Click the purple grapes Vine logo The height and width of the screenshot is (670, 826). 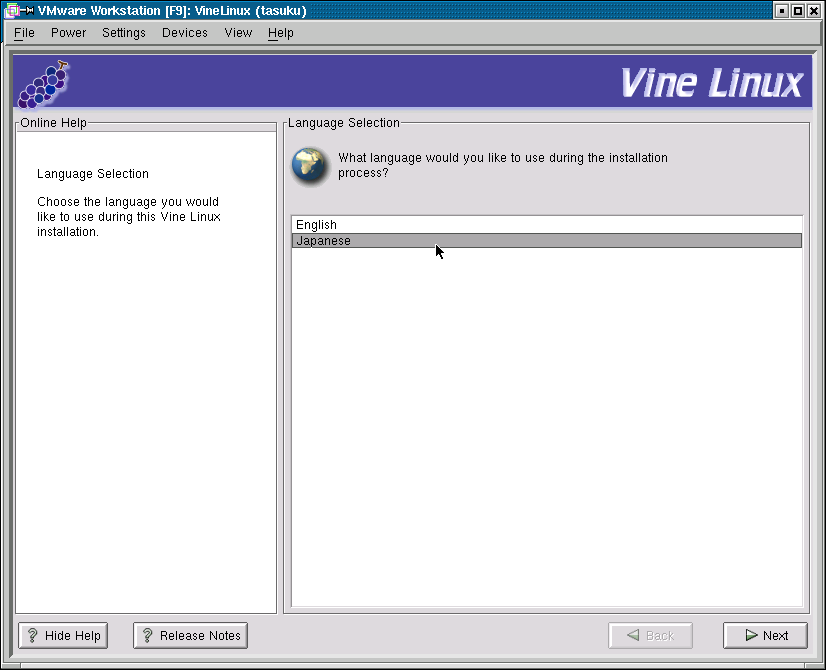pyautogui.click(x=43, y=84)
